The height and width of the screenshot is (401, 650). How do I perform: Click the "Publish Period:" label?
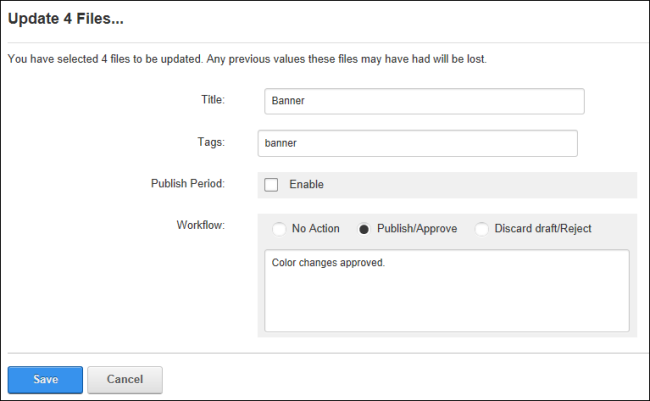188,184
